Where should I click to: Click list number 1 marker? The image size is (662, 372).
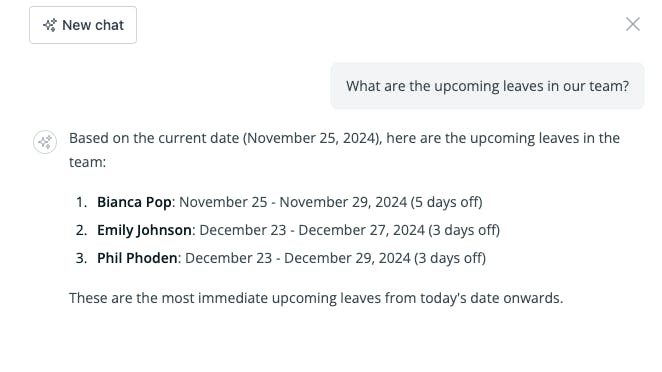pyautogui.click(x=81, y=202)
